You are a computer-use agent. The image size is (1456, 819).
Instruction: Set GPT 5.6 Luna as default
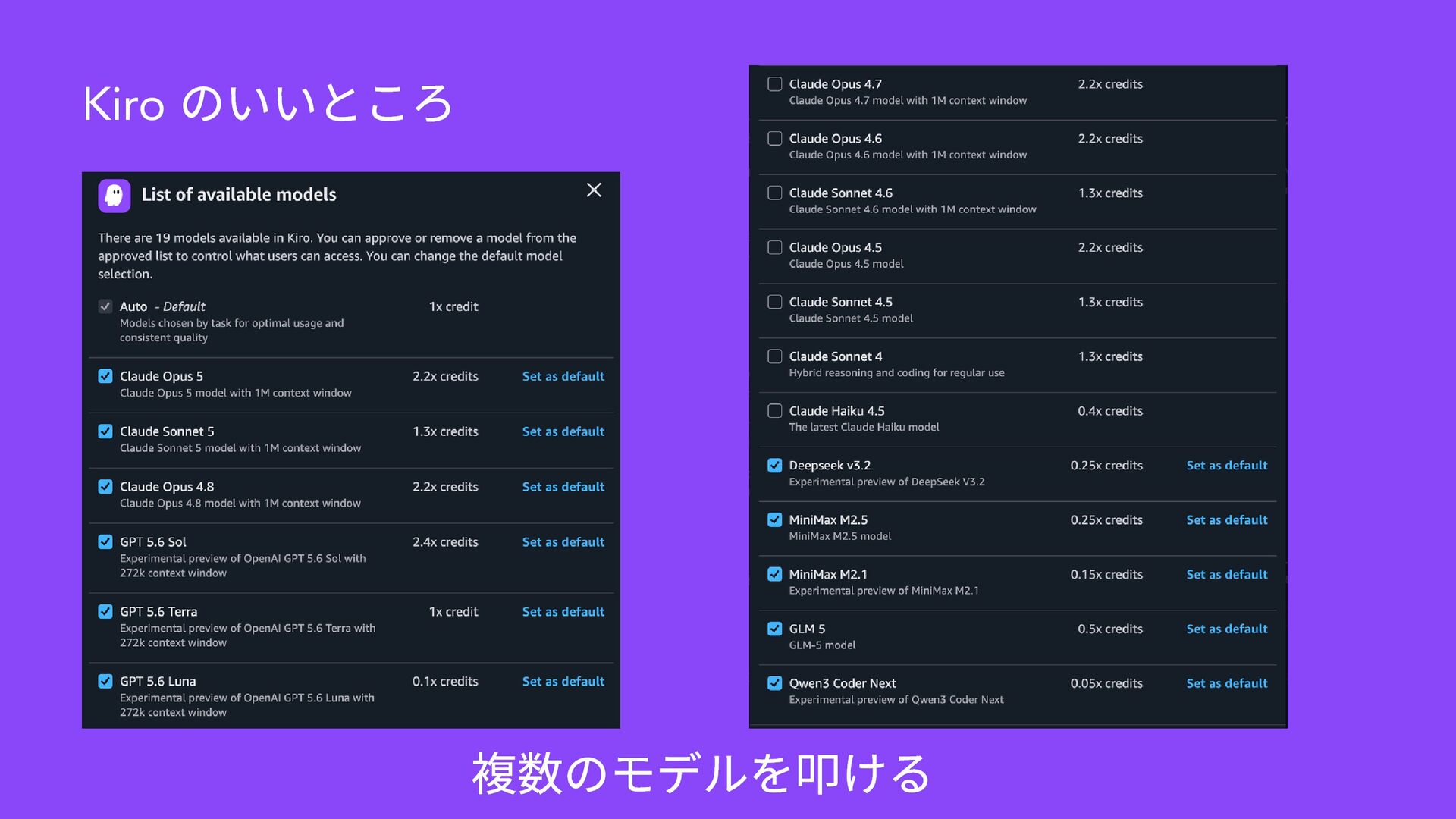click(x=563, y=682)
